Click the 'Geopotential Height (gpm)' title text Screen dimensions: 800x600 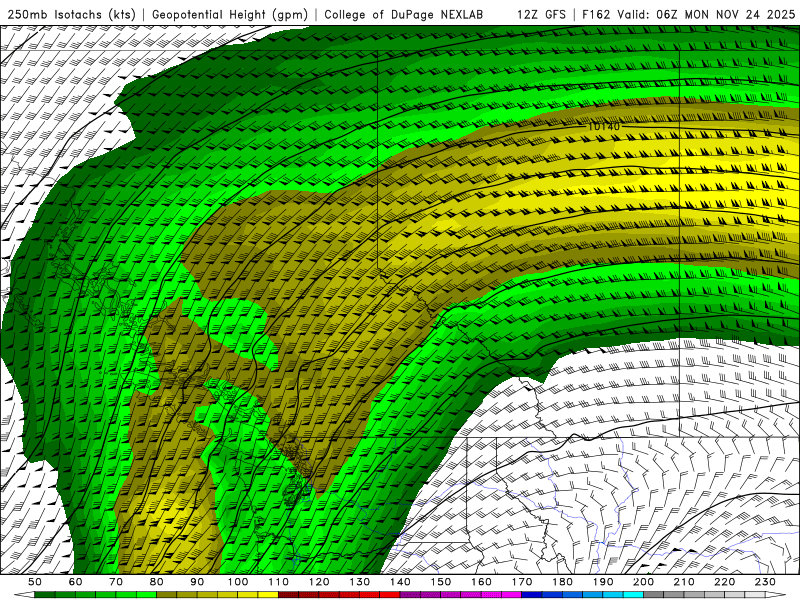[230, 14]
